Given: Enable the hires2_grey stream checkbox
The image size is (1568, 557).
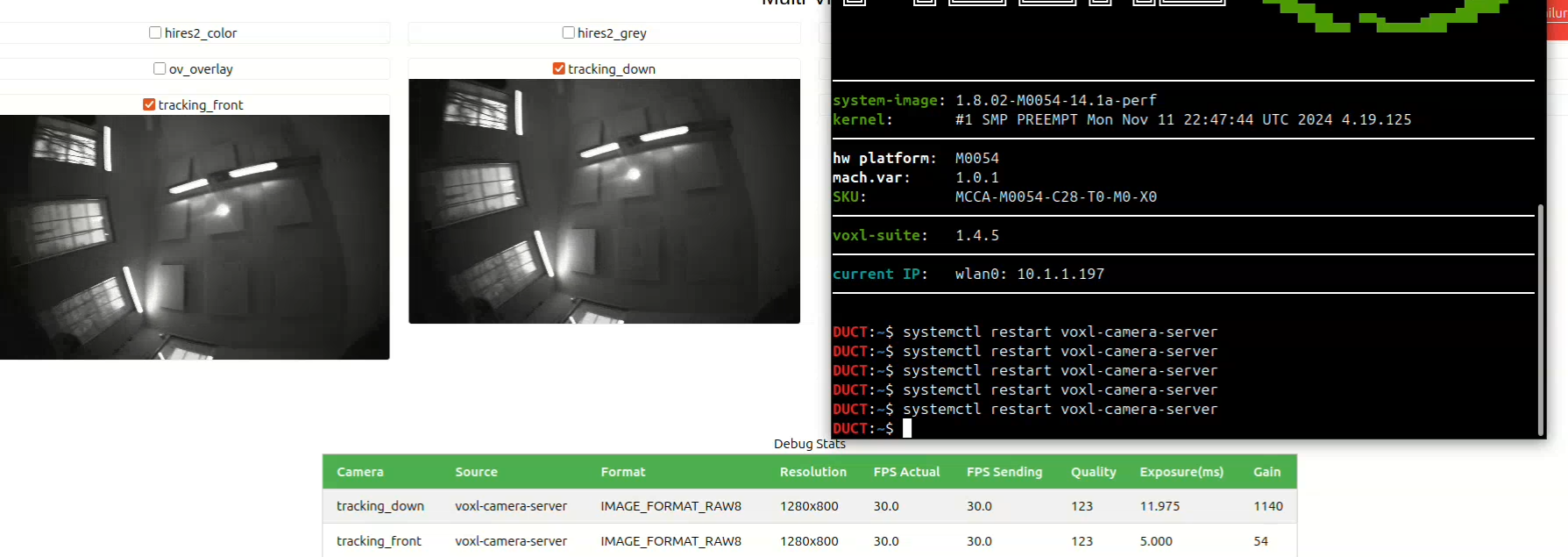Looking at the screenshot, I should 568,32.
